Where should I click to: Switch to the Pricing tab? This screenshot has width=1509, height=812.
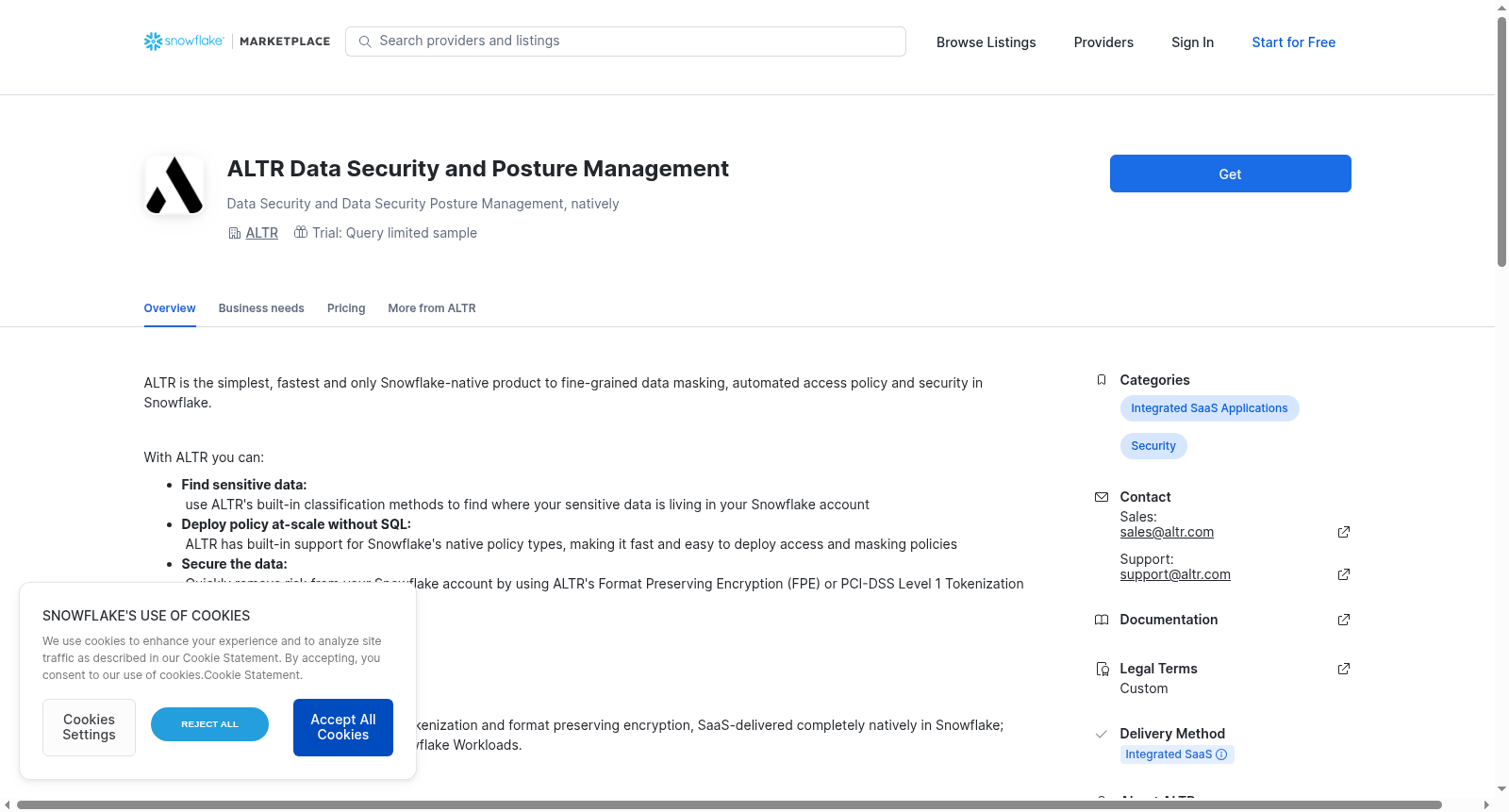(346, 308)
